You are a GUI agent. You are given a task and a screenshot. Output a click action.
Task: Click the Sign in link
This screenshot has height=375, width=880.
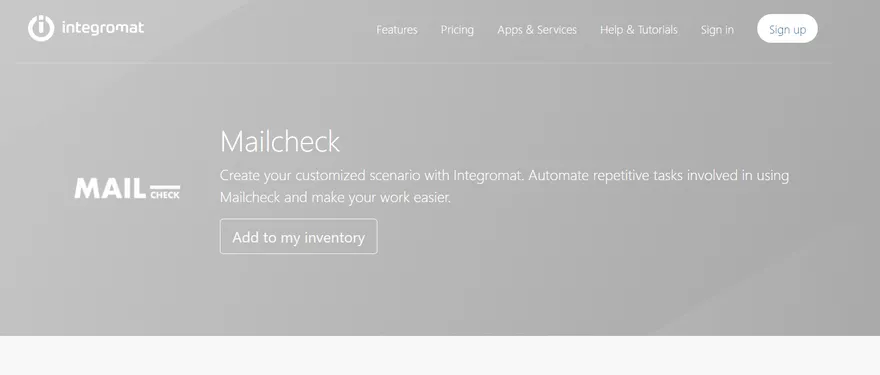717,30
